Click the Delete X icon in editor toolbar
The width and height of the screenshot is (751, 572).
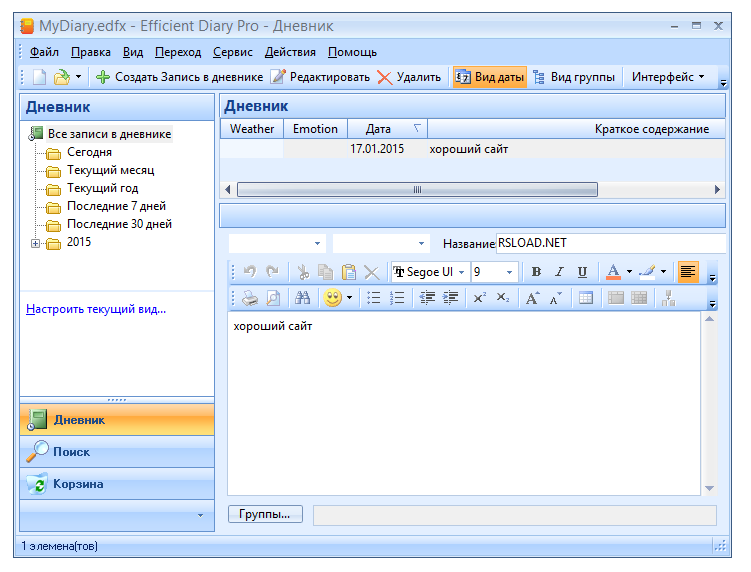click(x=372, y=272)
